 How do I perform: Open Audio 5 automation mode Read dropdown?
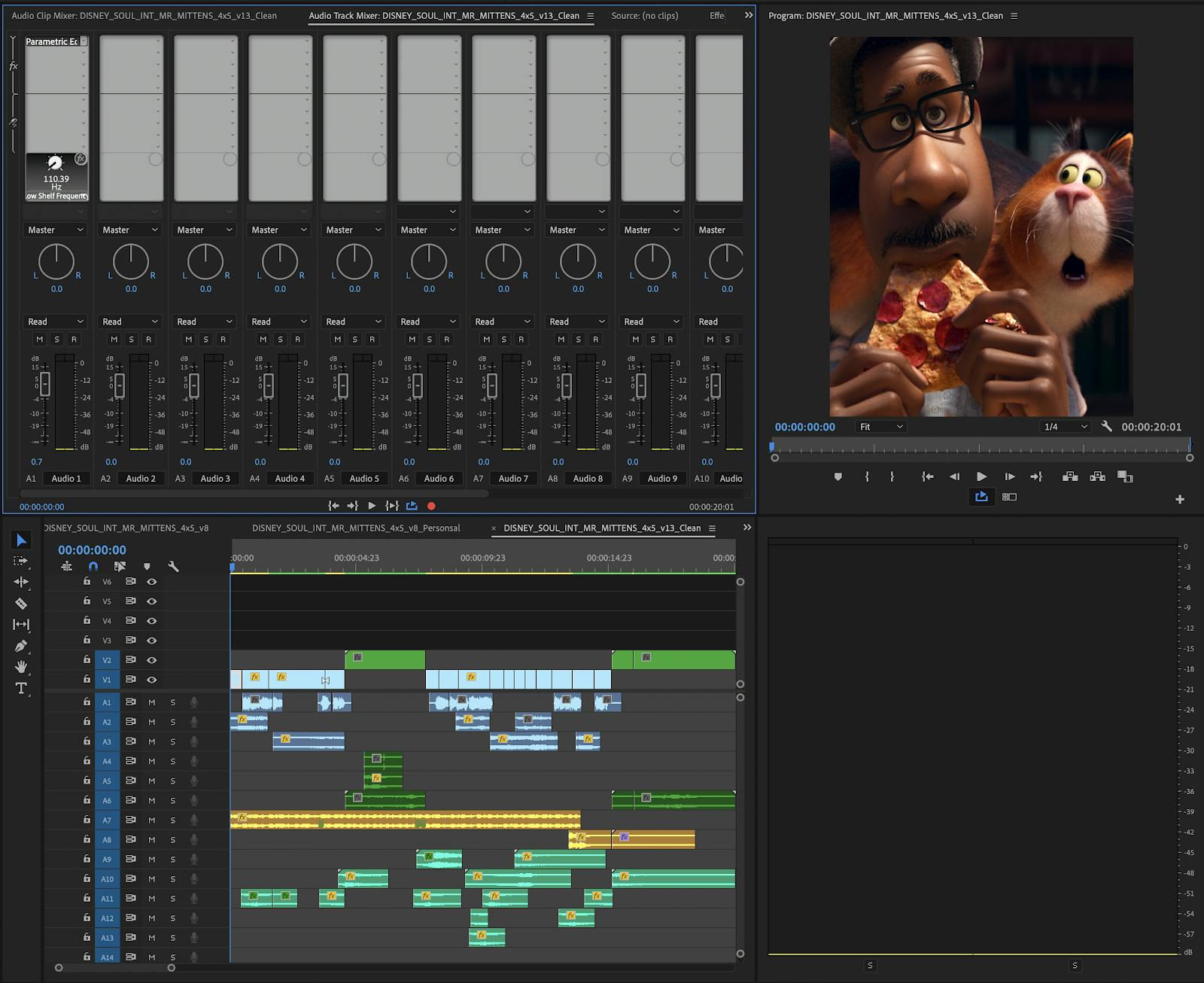pos(354,321)
